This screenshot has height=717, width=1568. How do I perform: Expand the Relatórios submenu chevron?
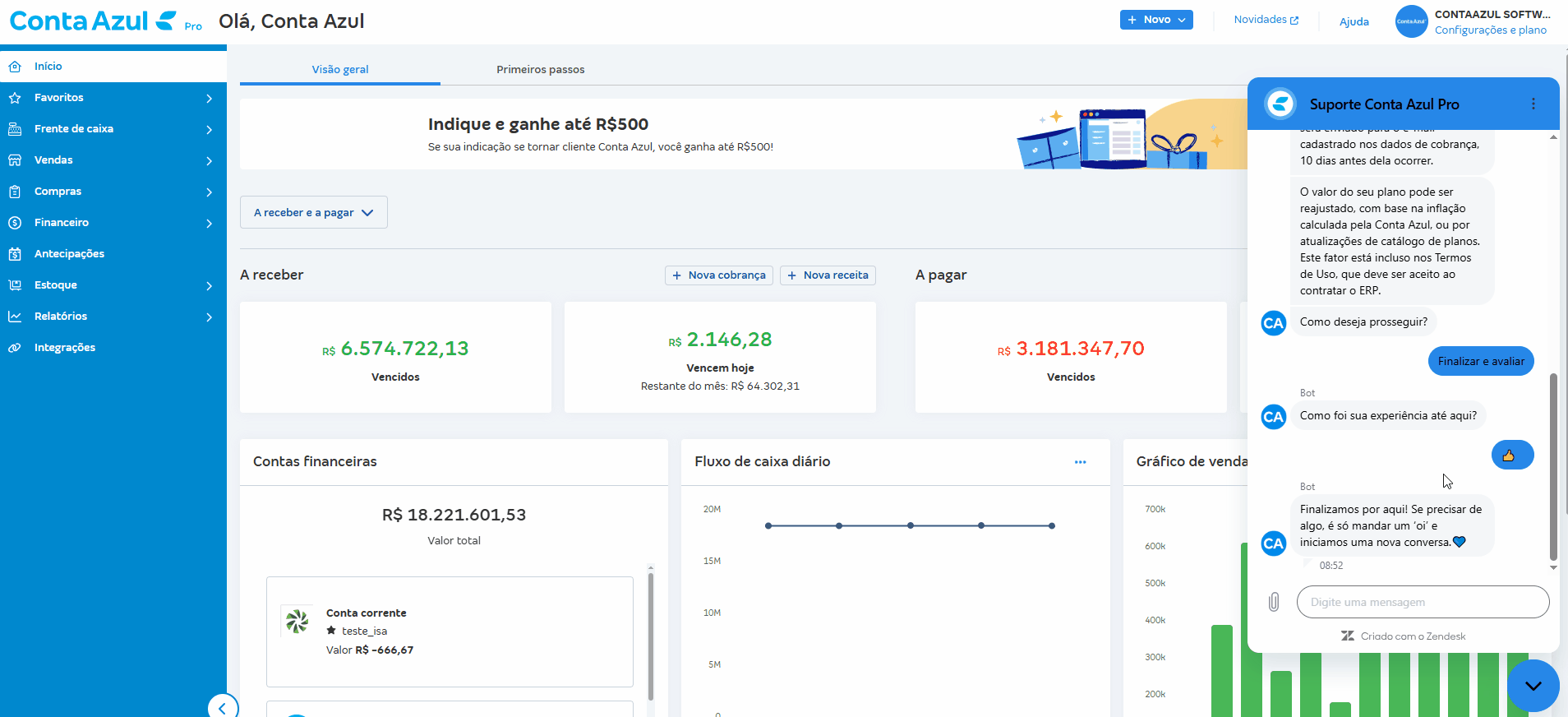point(210,317)
